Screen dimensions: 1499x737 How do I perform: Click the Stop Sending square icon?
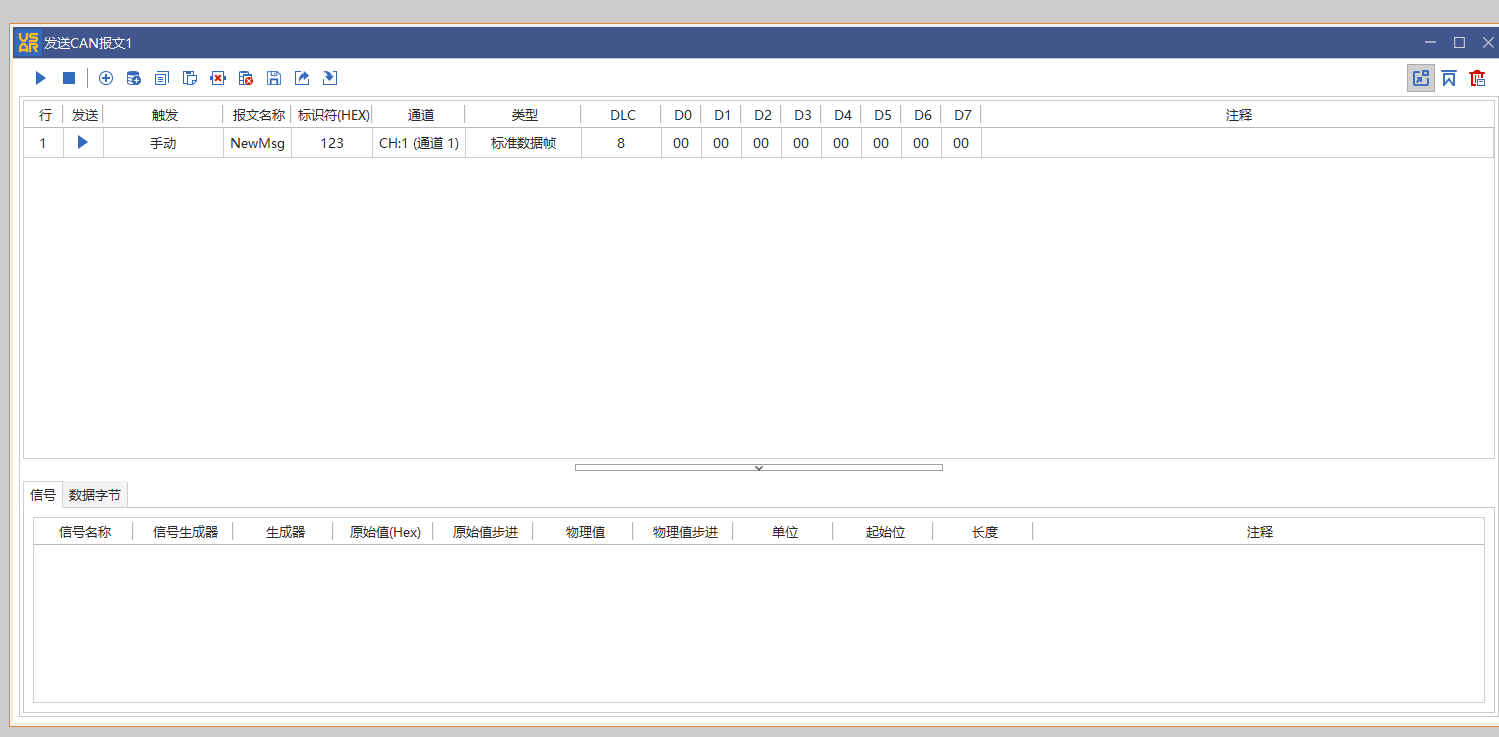point(68,78)
